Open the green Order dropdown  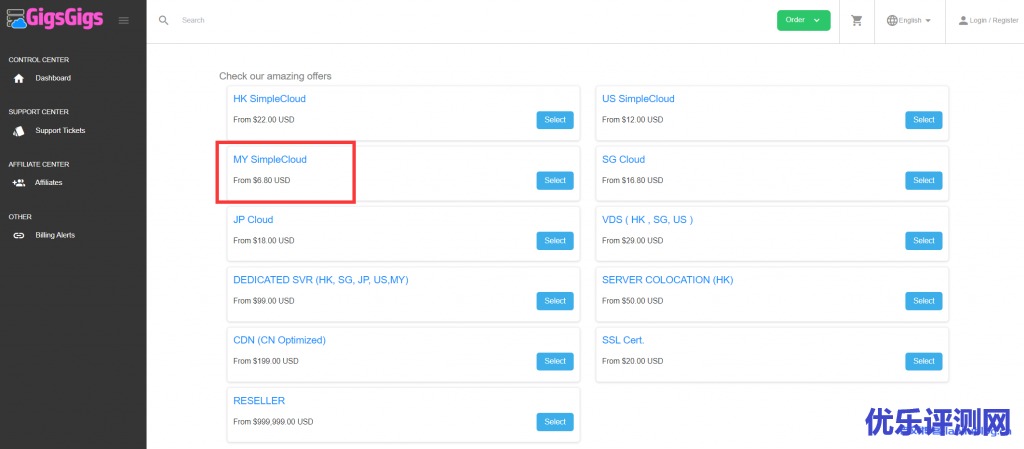click(x=803, y=20)
